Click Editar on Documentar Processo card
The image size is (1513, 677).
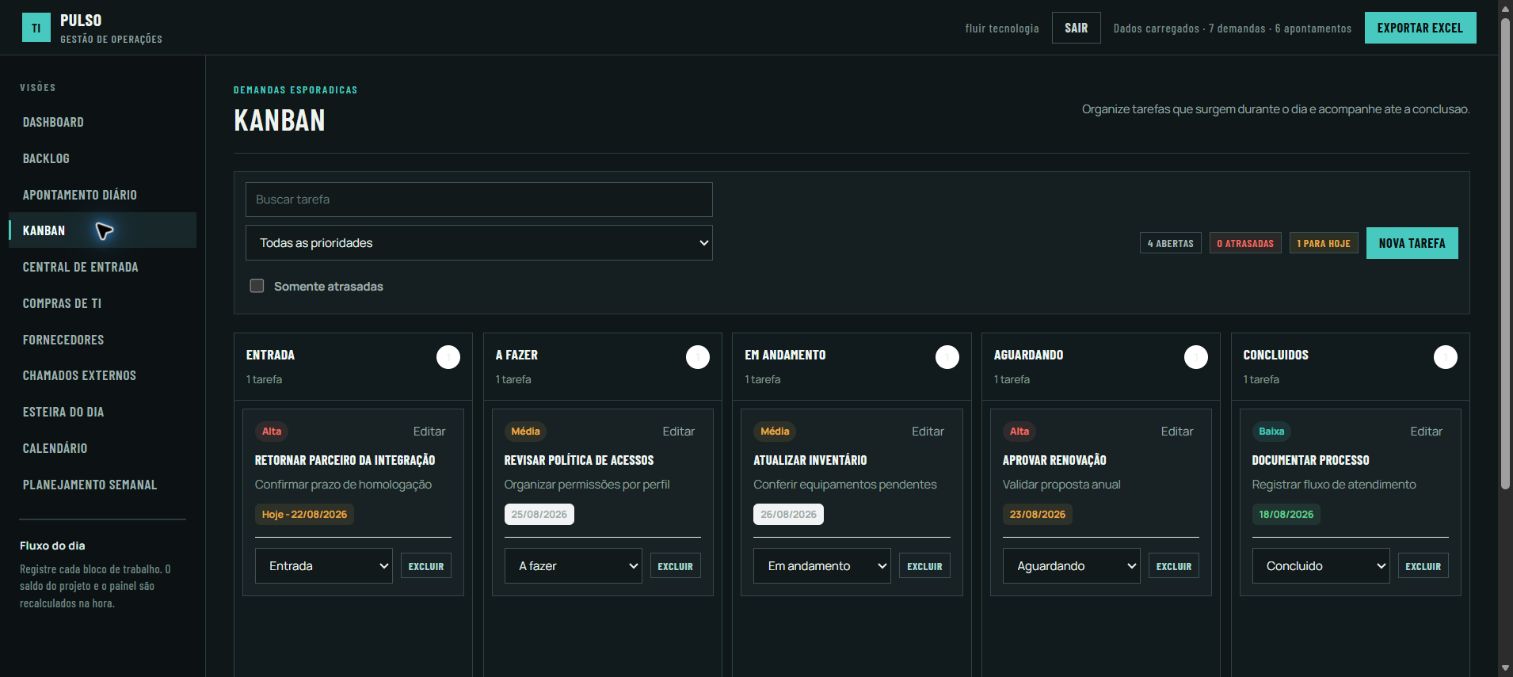coord(1426,431)
